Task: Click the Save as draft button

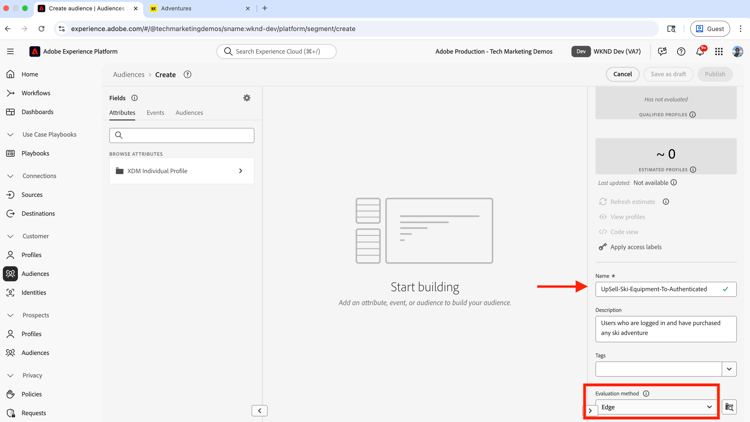Action: (x=668, y=74)
